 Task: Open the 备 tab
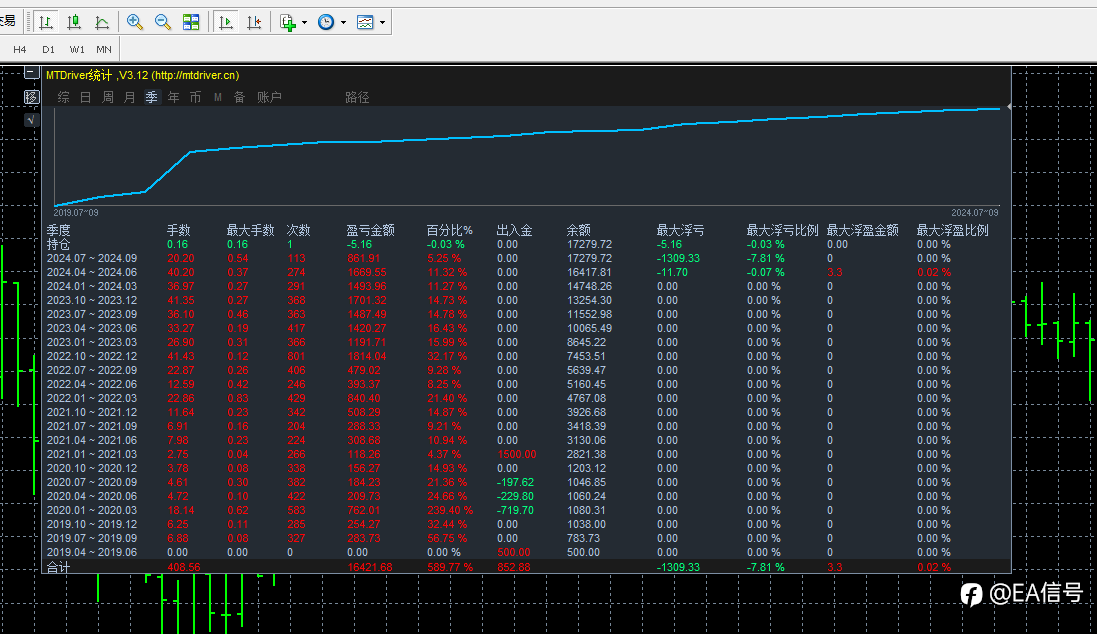(239, 97)
